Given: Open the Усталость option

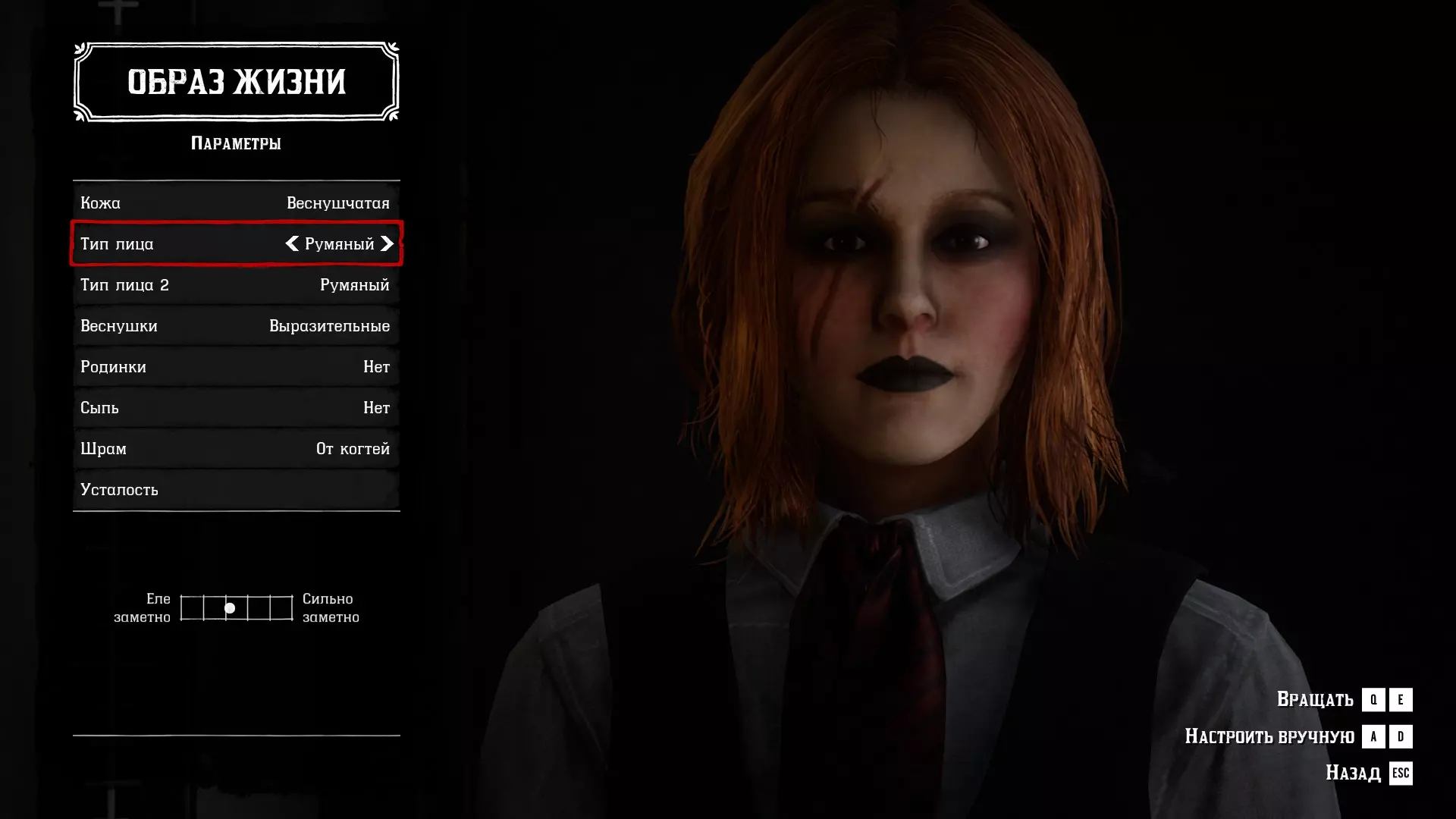Looking at the screenshot, I should pos(236,489).
